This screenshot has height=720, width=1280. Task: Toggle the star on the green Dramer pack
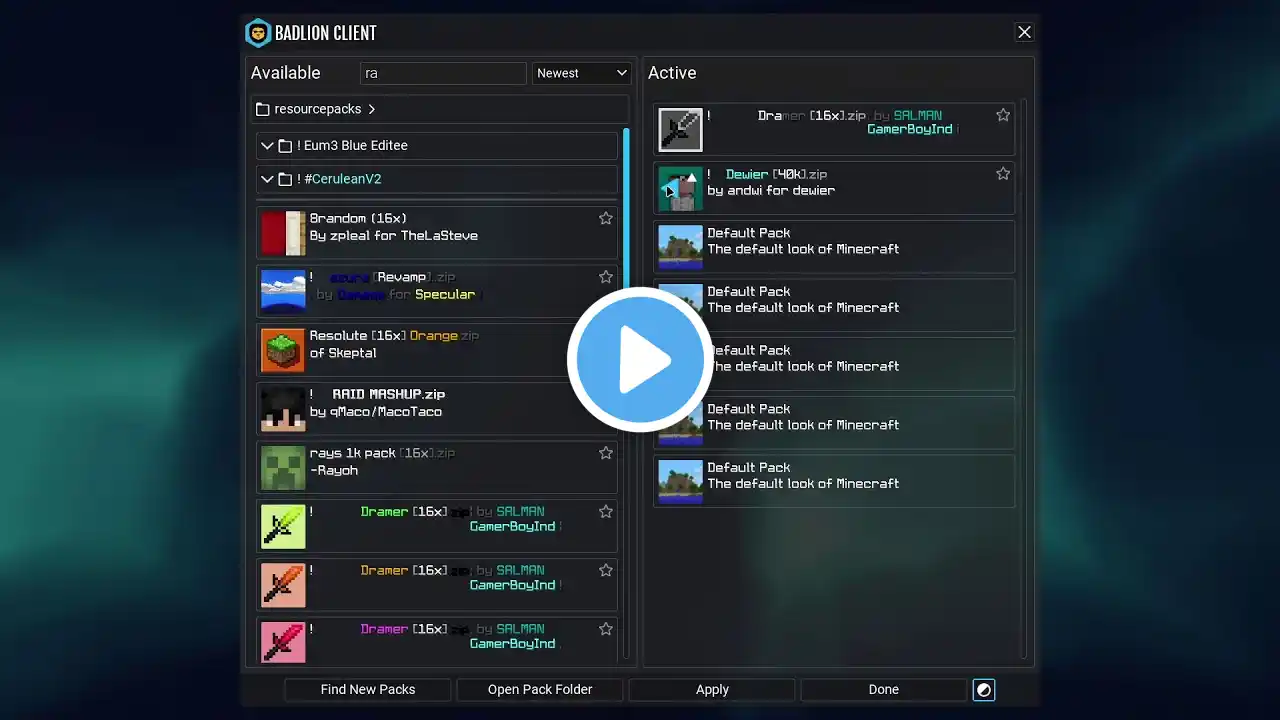pos(606,512)
